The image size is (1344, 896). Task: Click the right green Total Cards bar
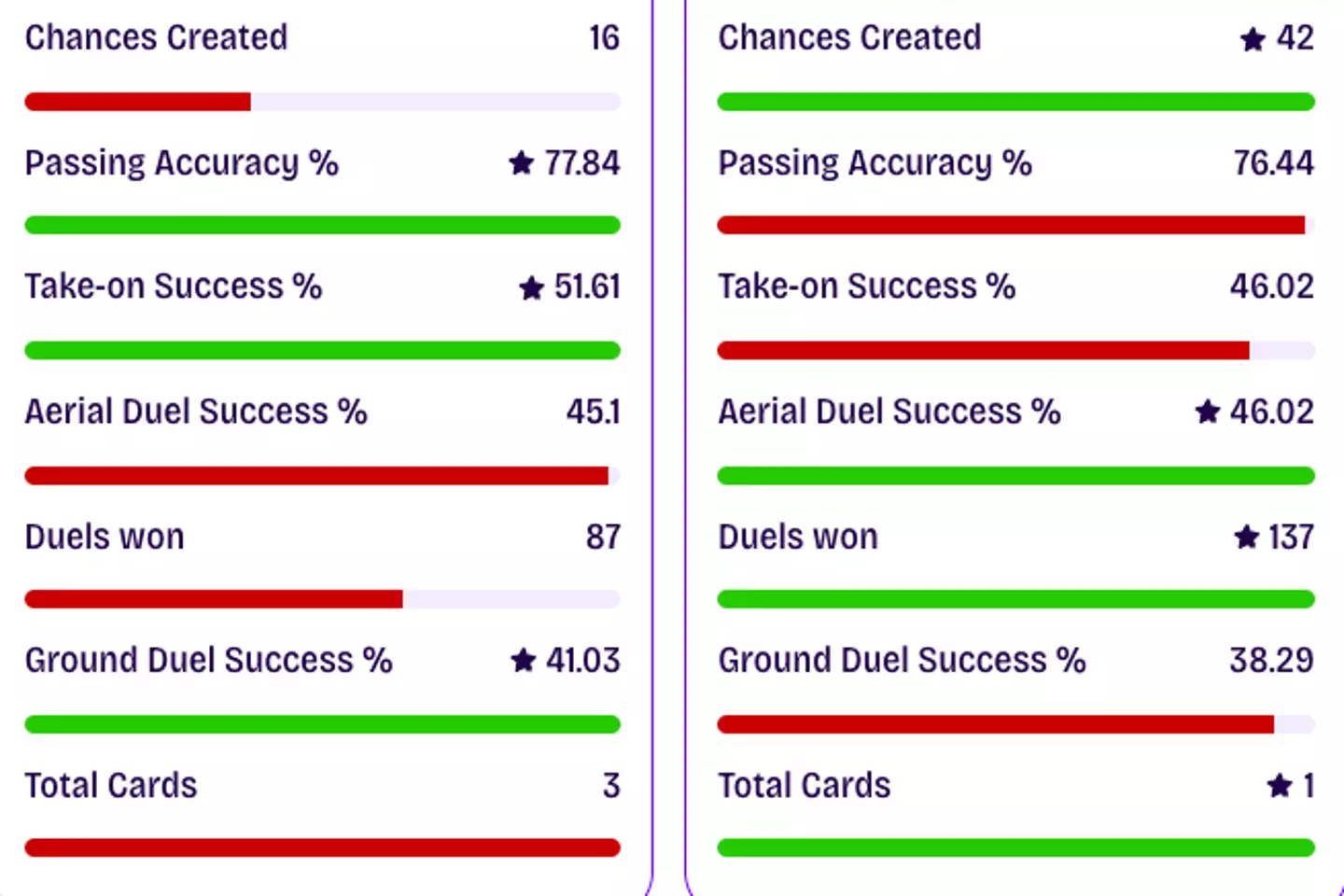click(x=1015, y=847)
